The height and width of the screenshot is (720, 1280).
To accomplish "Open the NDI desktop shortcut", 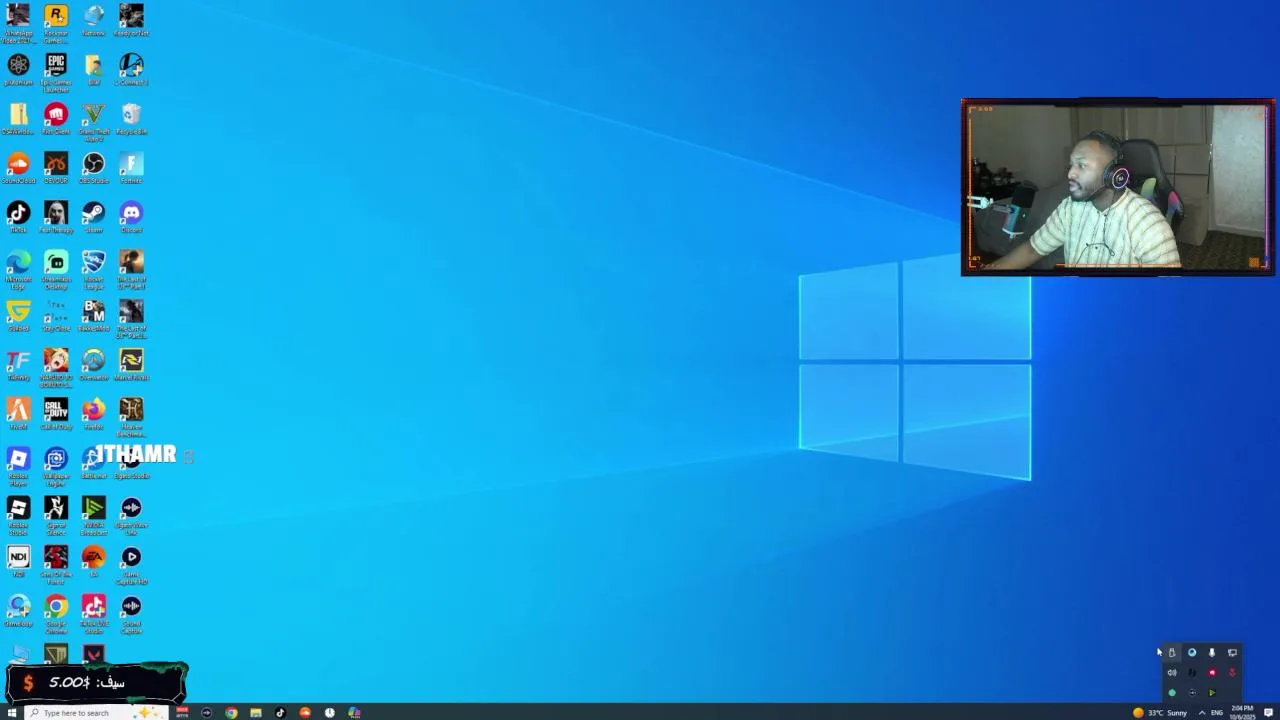I will 18,562.
